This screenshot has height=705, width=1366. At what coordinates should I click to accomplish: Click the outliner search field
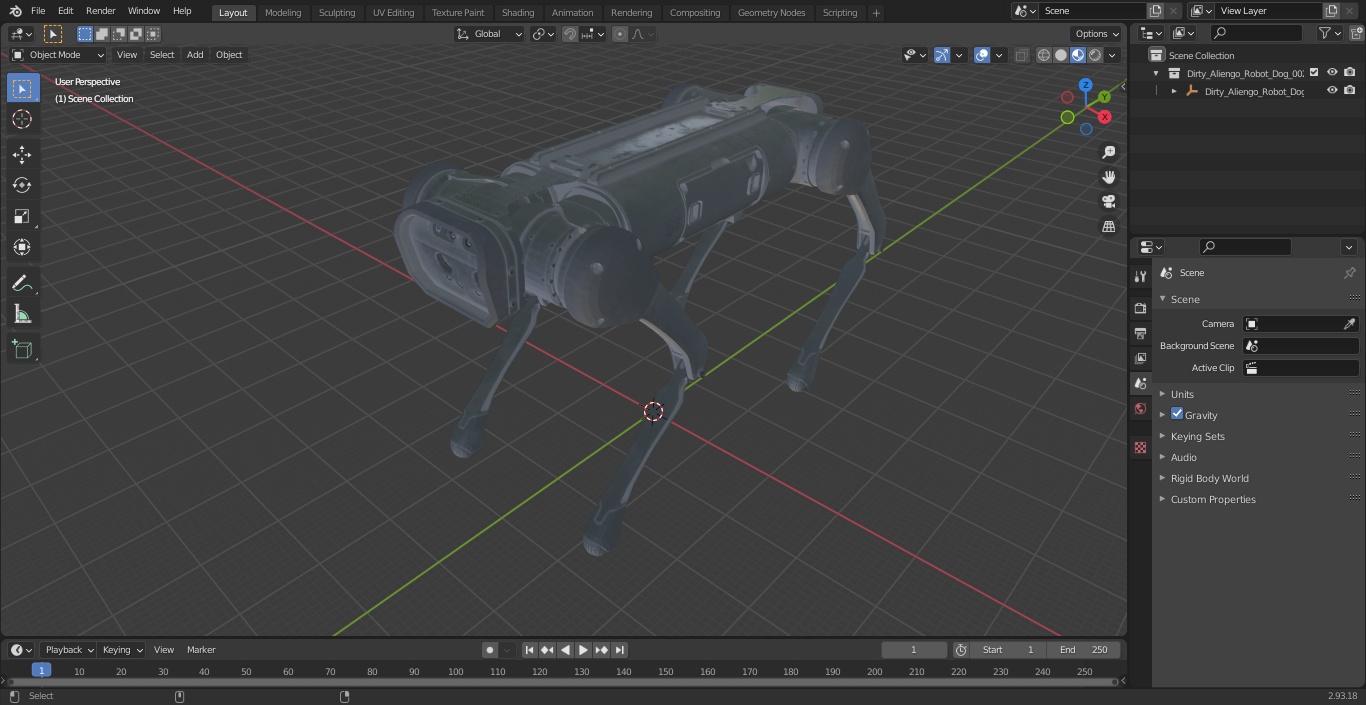(1256, 33)
